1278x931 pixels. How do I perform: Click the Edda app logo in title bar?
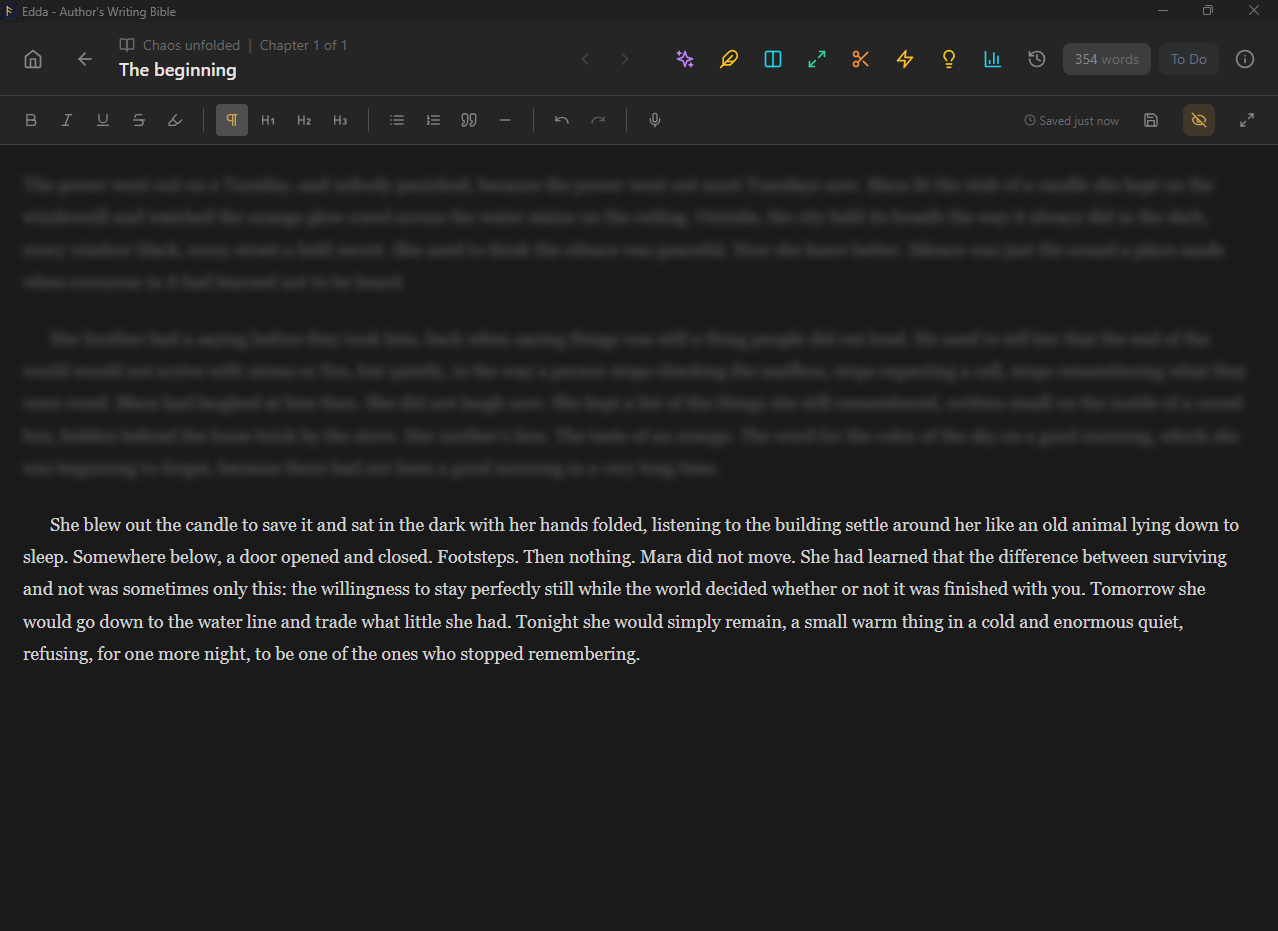(10, 11)
